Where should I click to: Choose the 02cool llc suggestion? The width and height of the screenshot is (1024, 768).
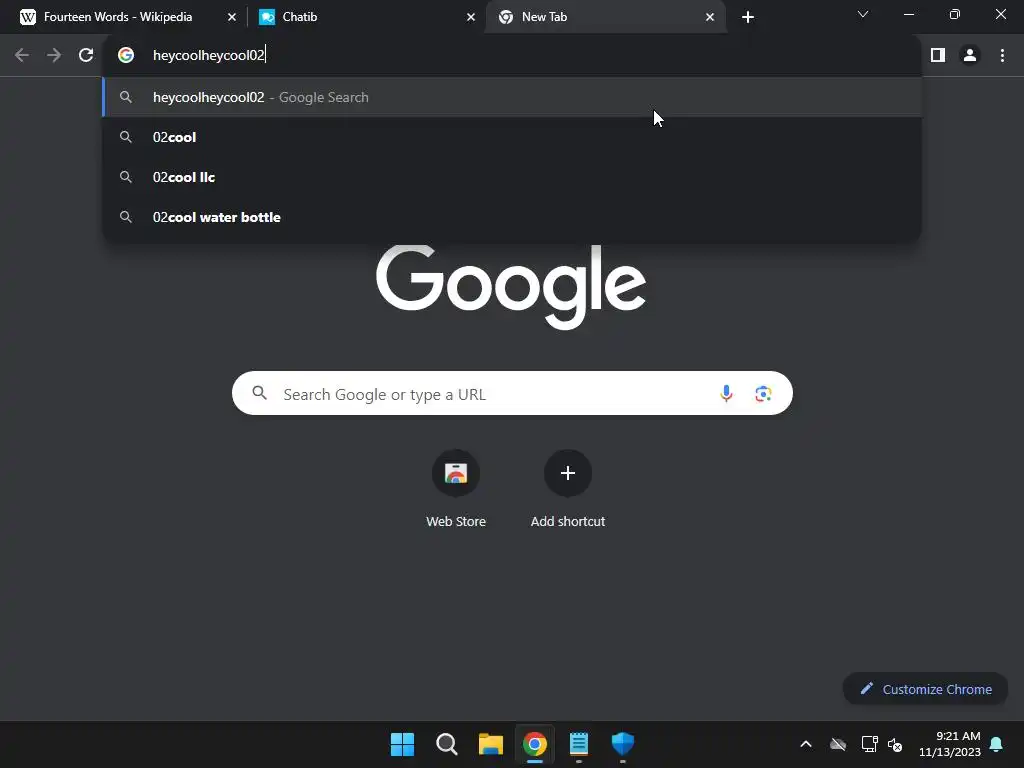(x=513, y=177)
